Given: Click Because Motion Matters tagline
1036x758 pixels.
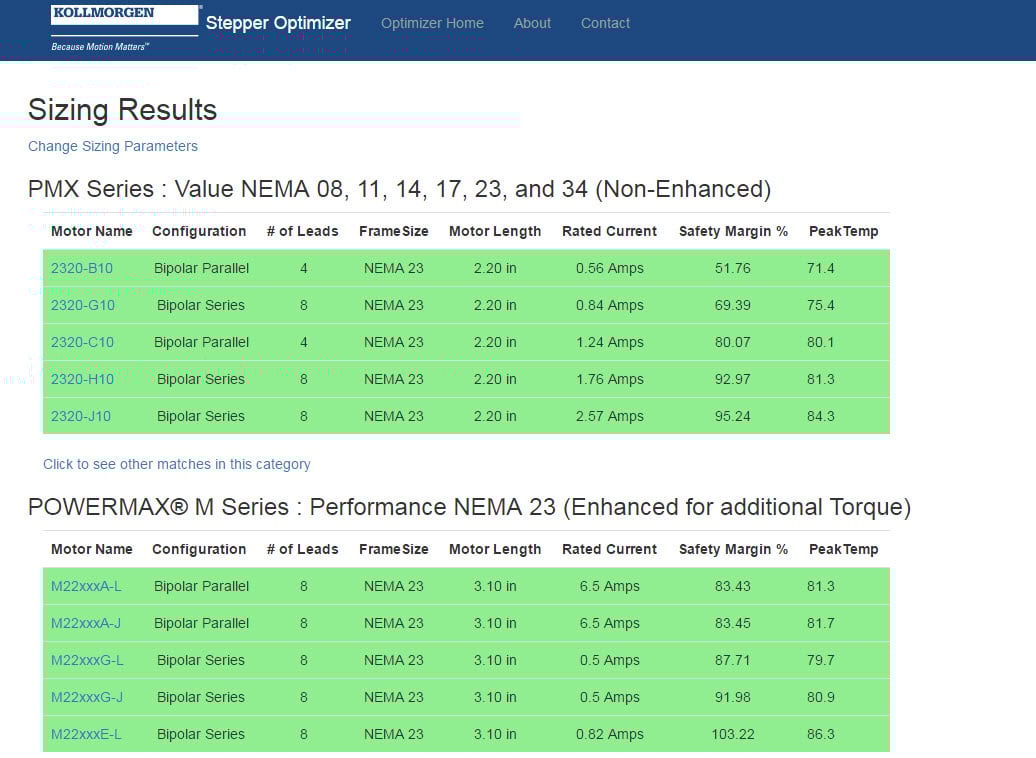Looking at the screenshot, I should click(100, 47).
